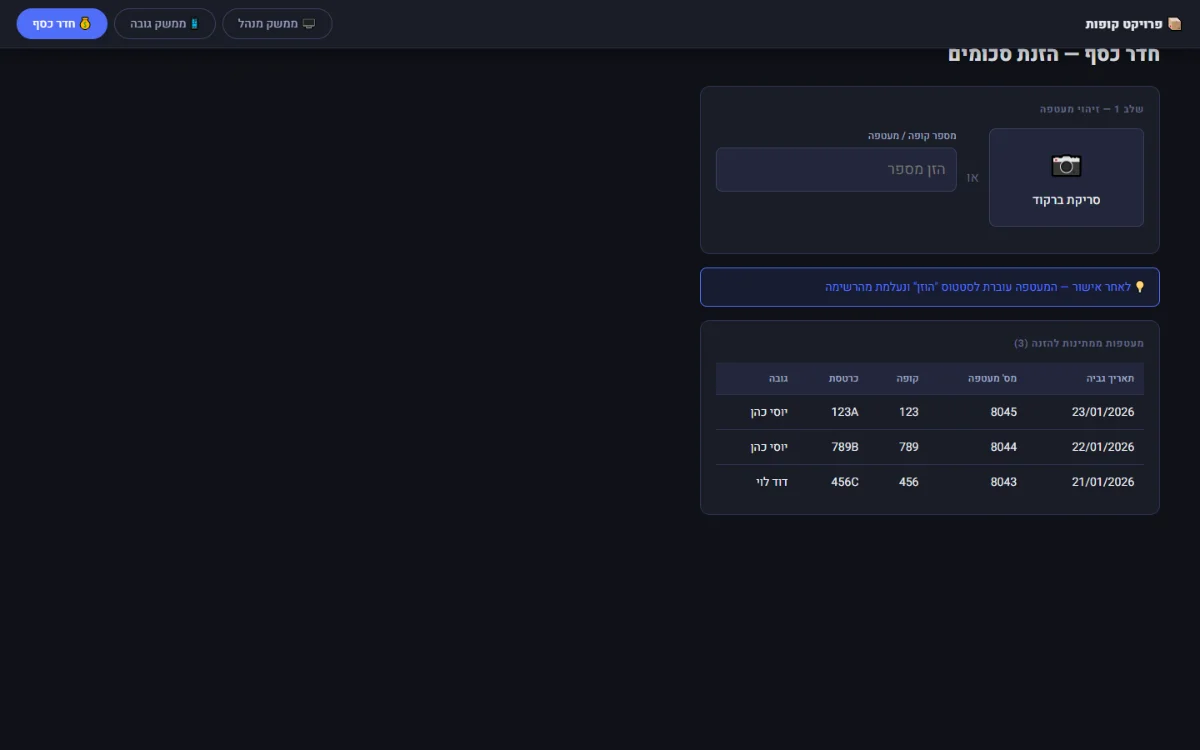The height and width of the screenshot is (750, 1200).
Task: Click card index value 123A
Action: click(x=845, y=412)
